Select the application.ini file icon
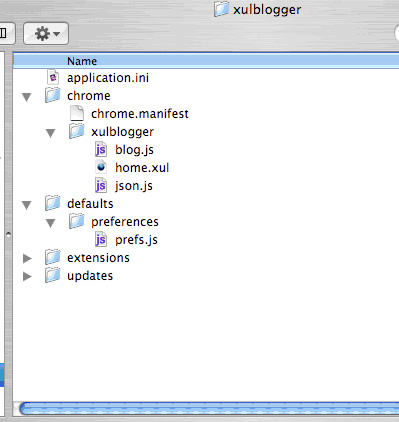Image resolution: width=399 pixels, height=422 pixels. 53,77
